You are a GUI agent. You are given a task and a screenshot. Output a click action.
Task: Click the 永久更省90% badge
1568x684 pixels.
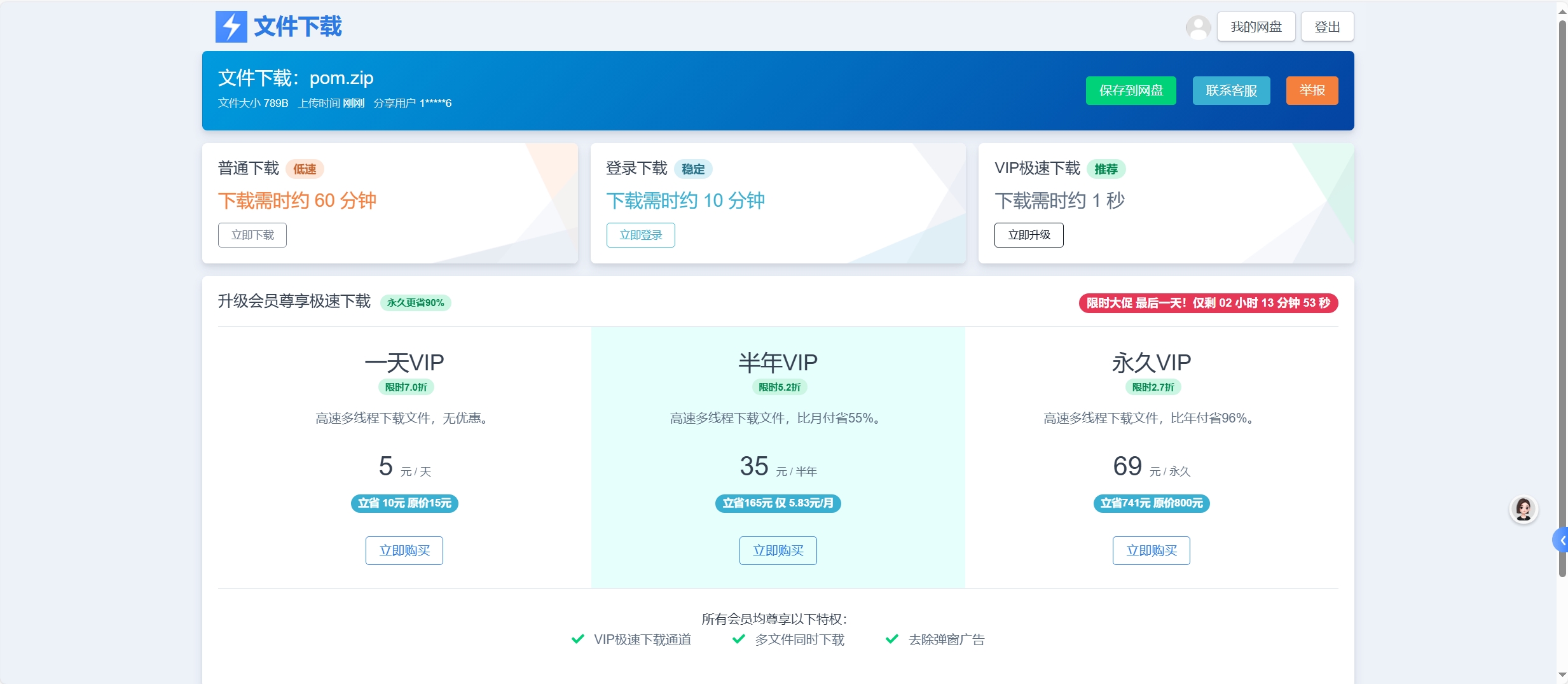(x=415, y=303)
